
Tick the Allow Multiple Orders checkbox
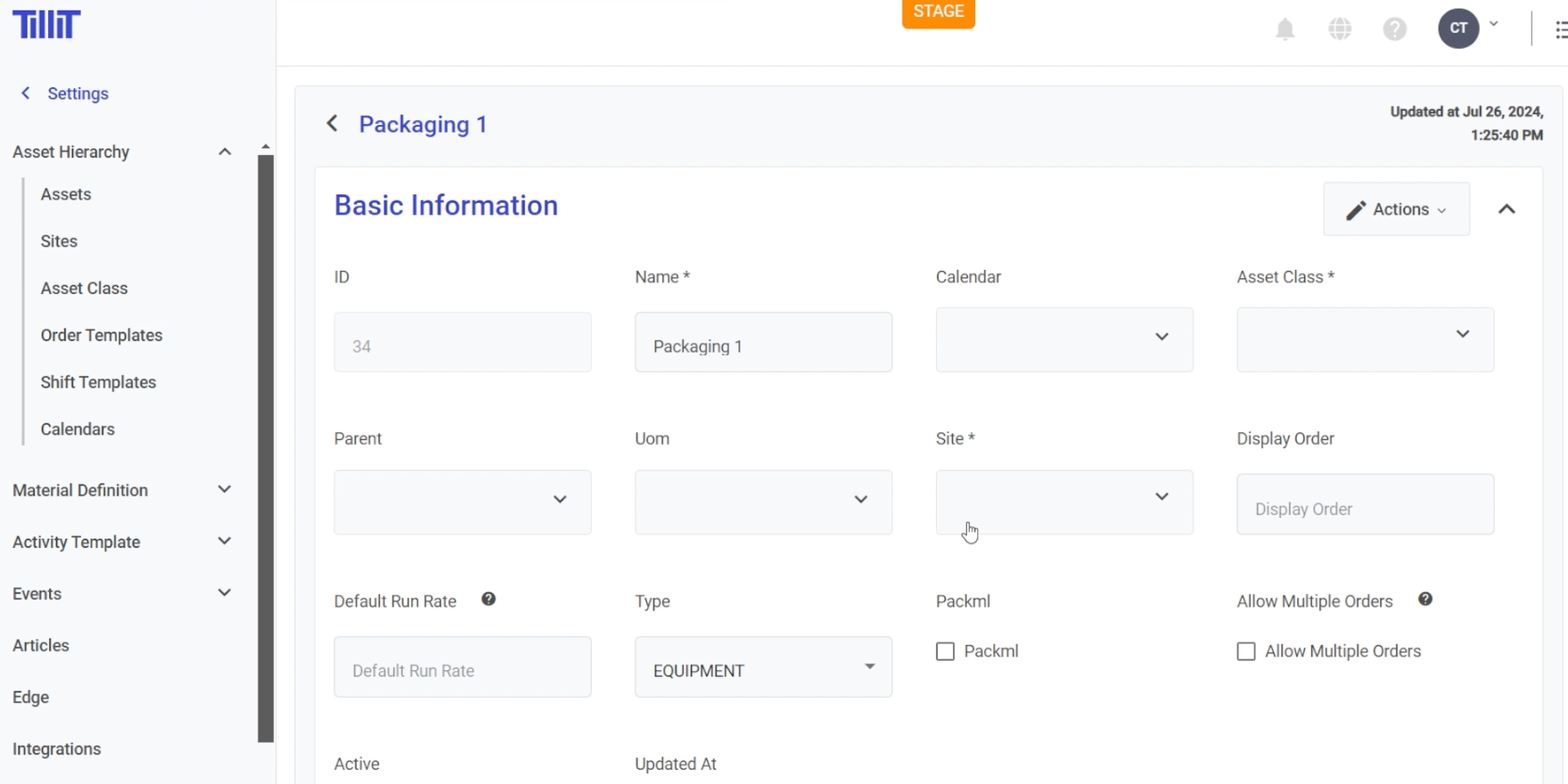pyautogui.click(x=1246, y=652)
